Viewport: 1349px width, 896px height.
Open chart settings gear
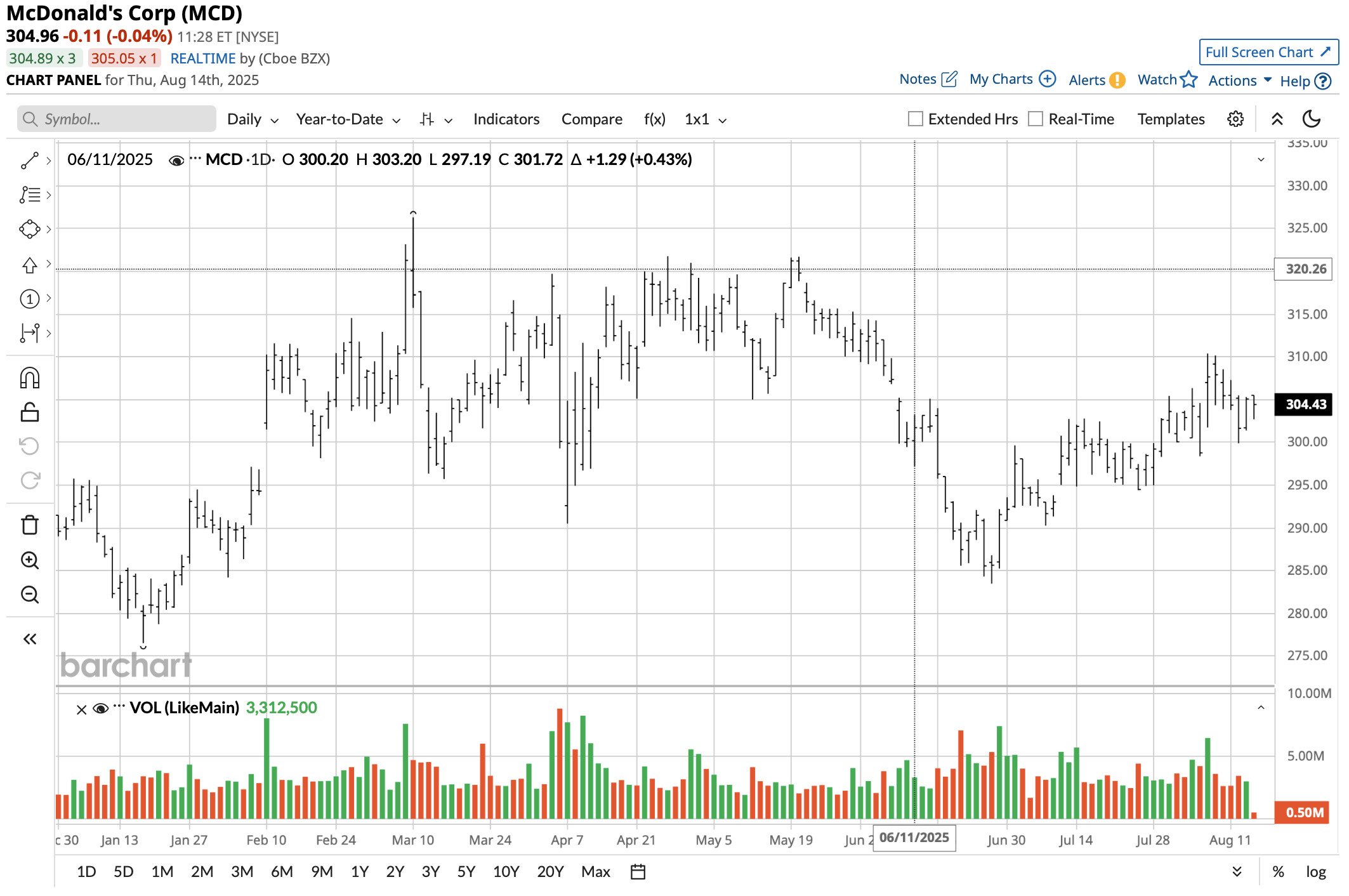click(1235, 119)
